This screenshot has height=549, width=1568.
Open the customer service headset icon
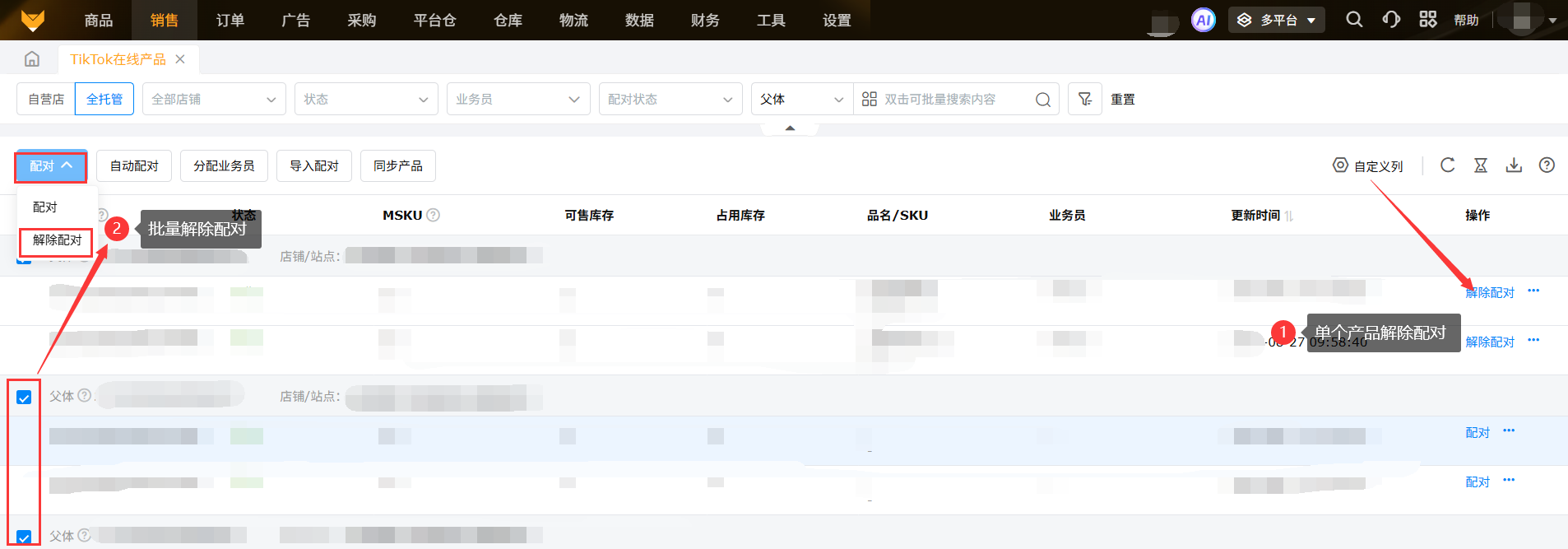(1391, 19)
